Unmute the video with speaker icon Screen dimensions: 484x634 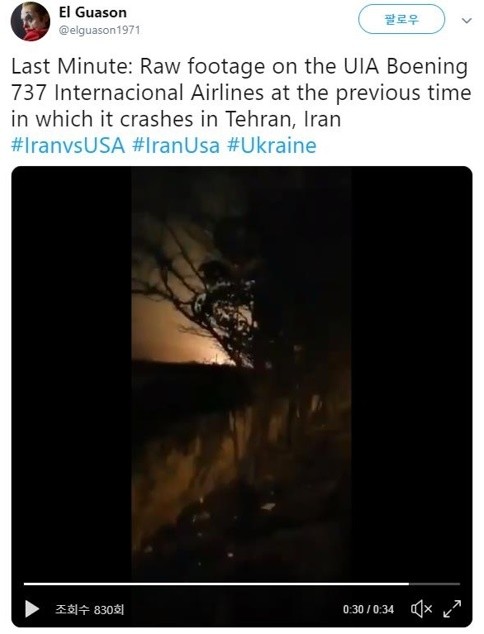click(x=422, y=609)
